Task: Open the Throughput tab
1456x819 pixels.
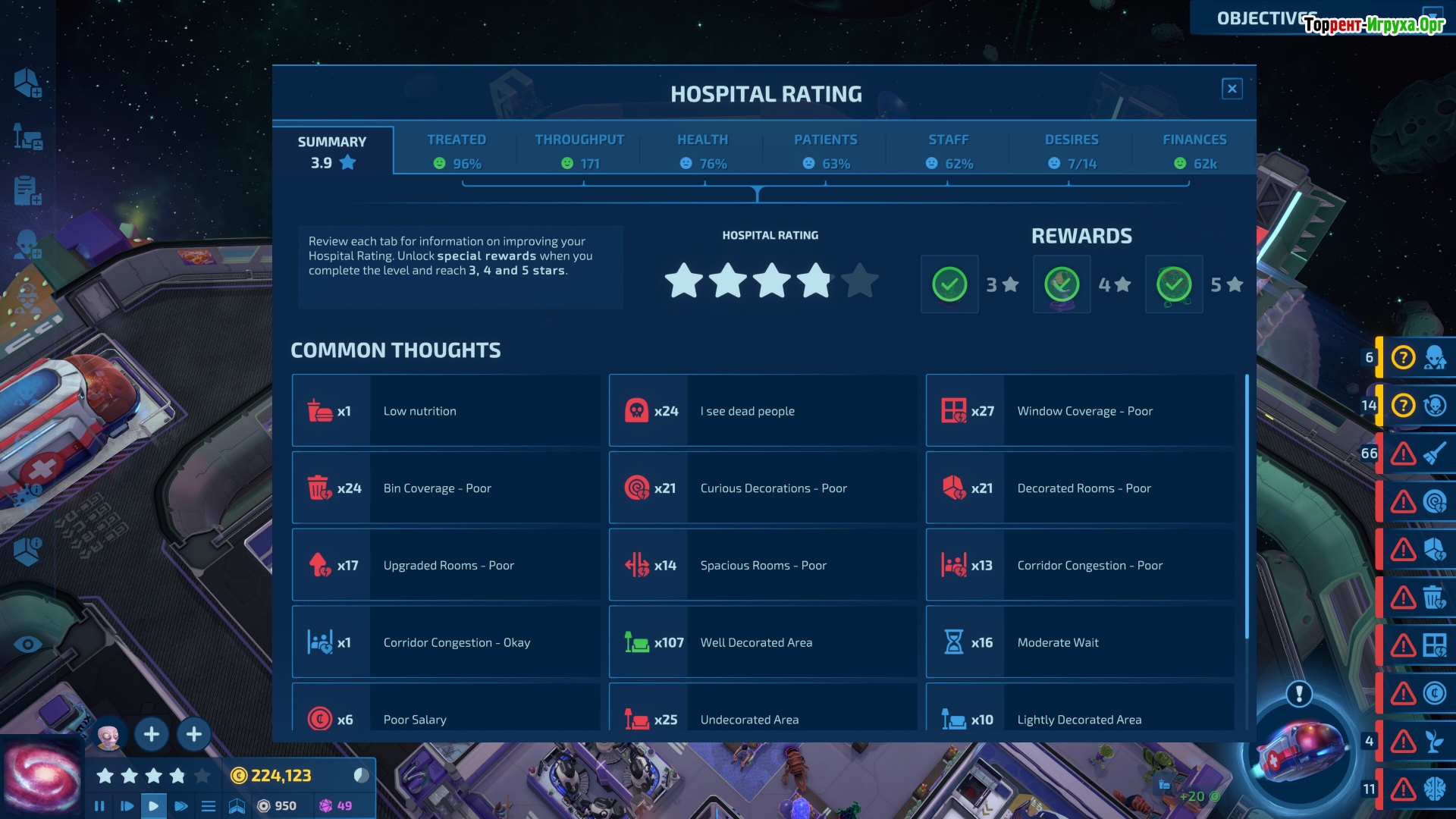Action: (579, 151)
